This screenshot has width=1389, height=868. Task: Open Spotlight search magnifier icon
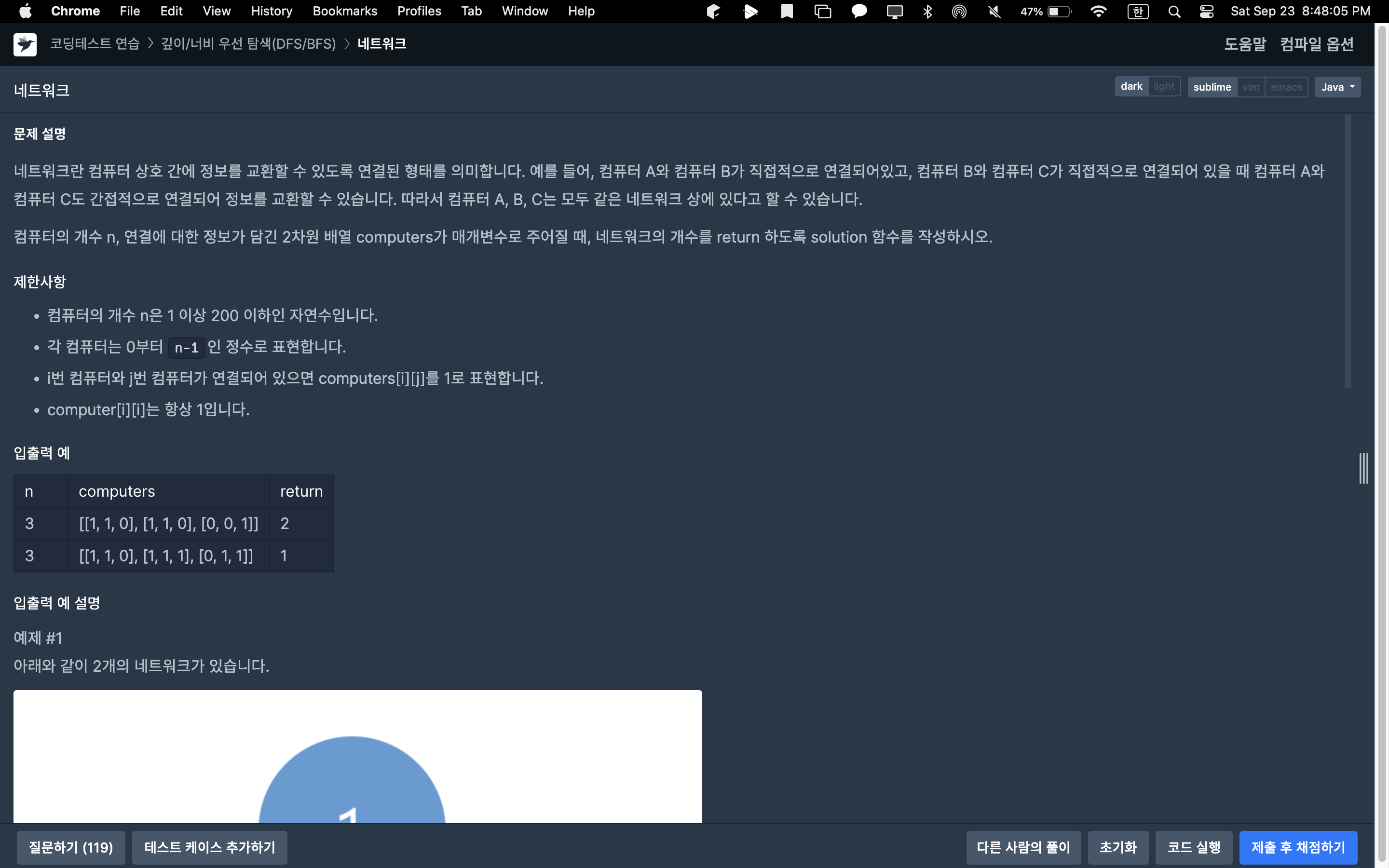[x=1174, y=12]
